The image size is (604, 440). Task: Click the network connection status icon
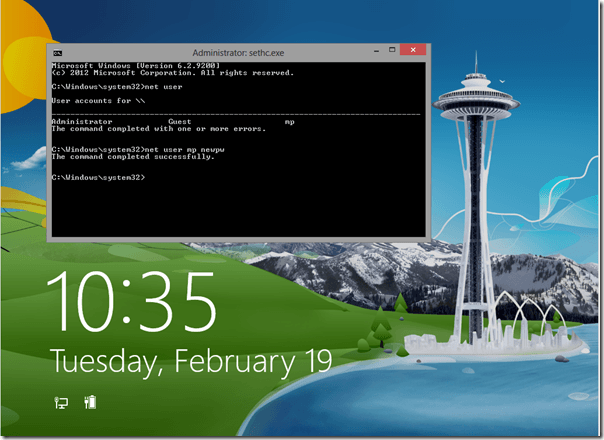click(x=61, y=403)
